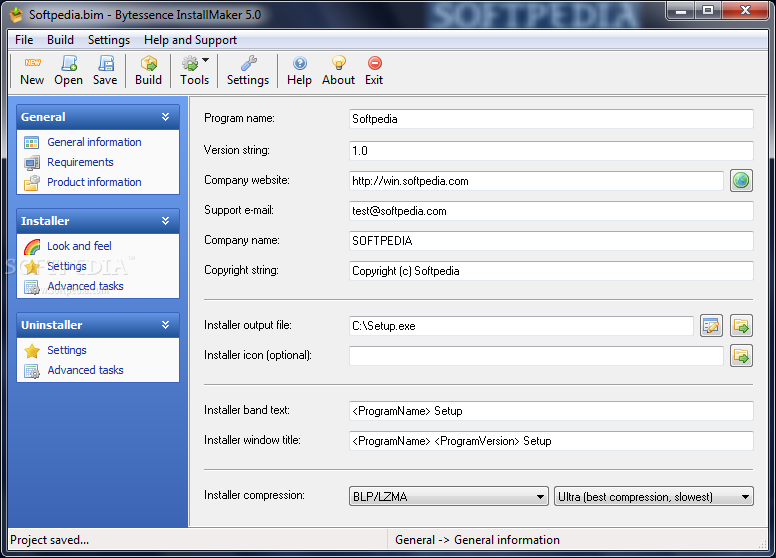
Task: Go to the General information page
Action: (x=94, y=142)
